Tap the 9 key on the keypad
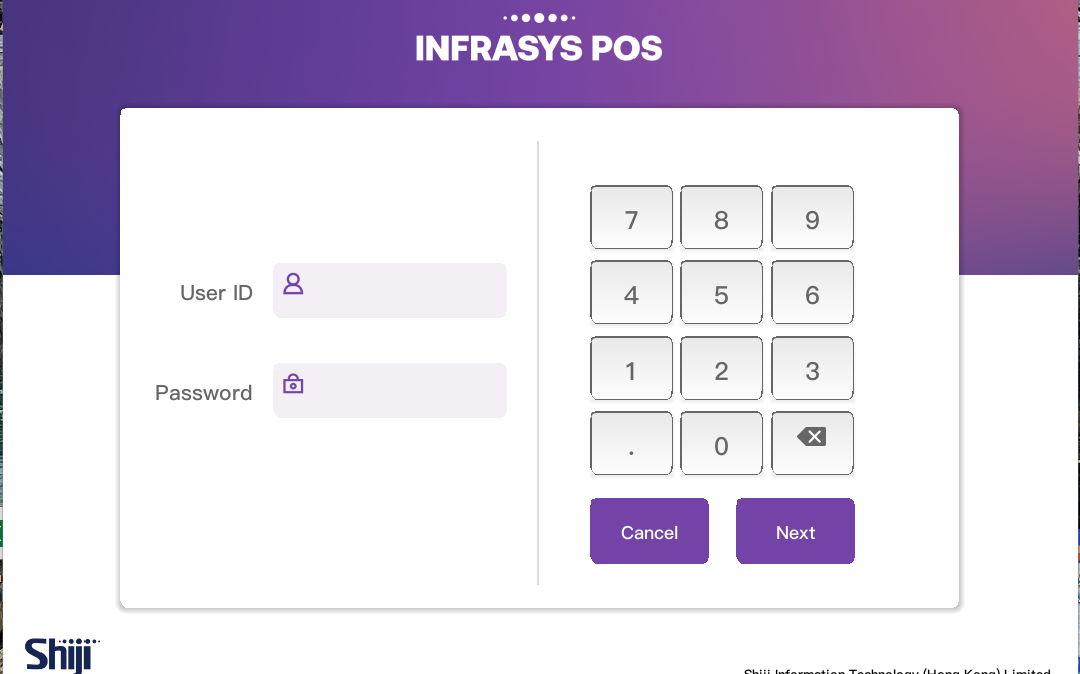 [x=812, y=218]
